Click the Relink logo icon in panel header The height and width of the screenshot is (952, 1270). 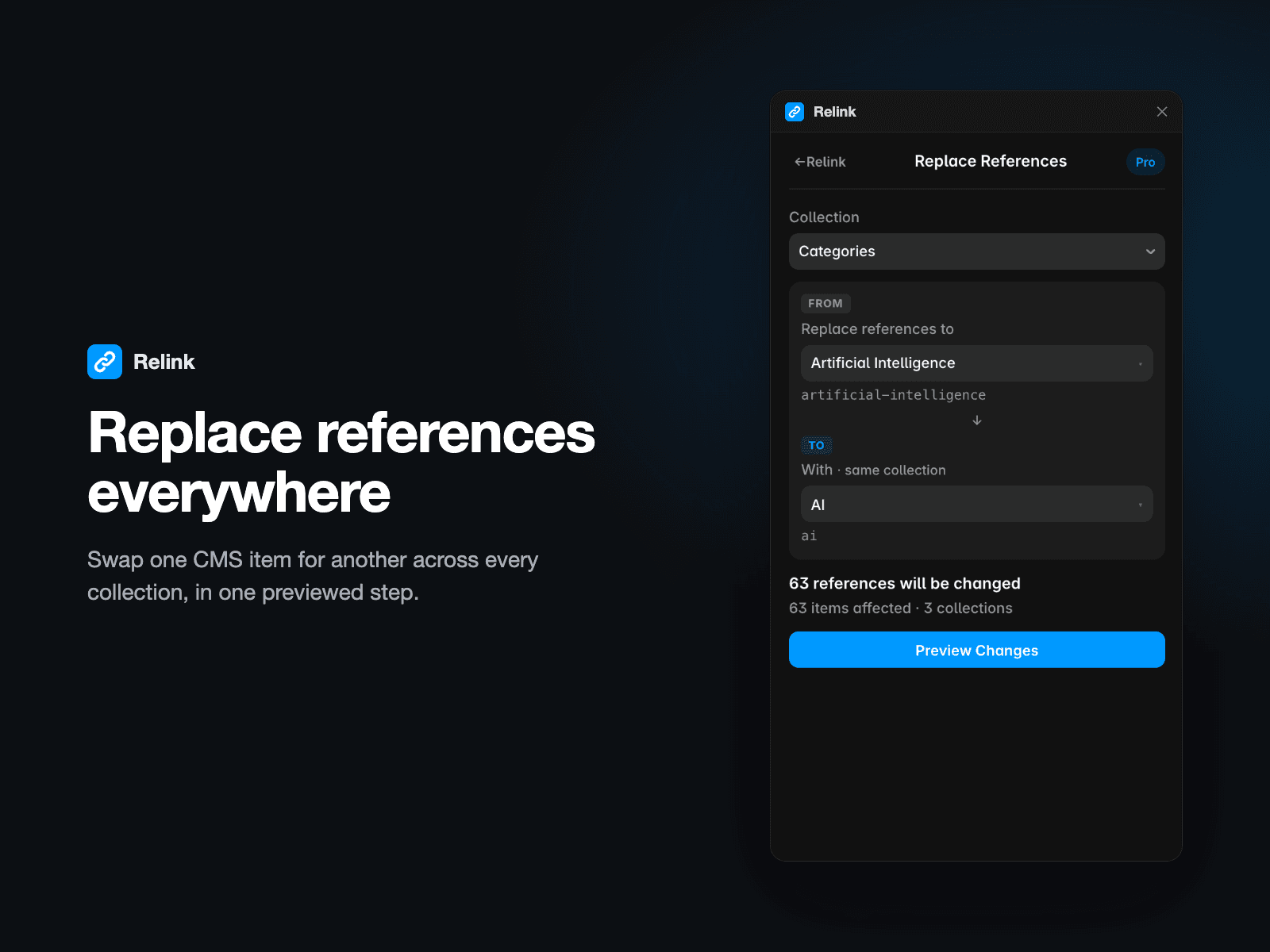tap(795, 112)
